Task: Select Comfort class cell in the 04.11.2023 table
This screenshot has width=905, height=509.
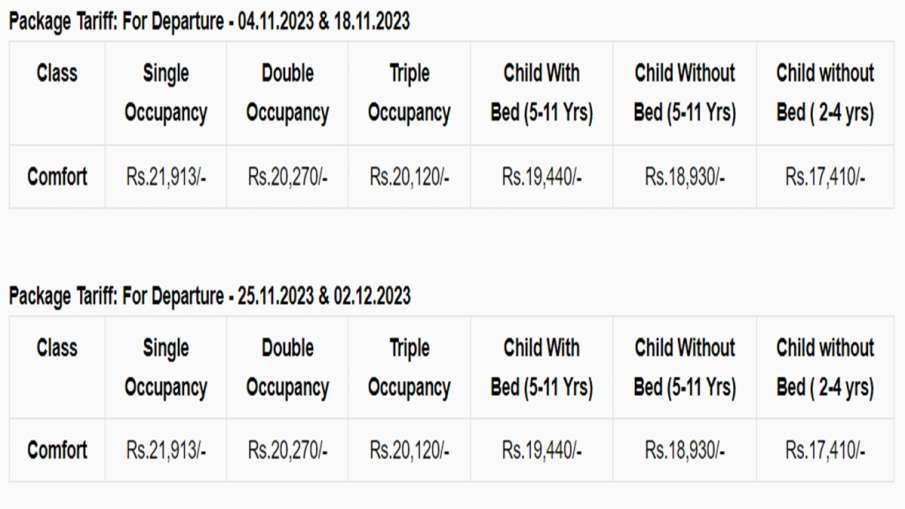Action: (x=57, y=177)
